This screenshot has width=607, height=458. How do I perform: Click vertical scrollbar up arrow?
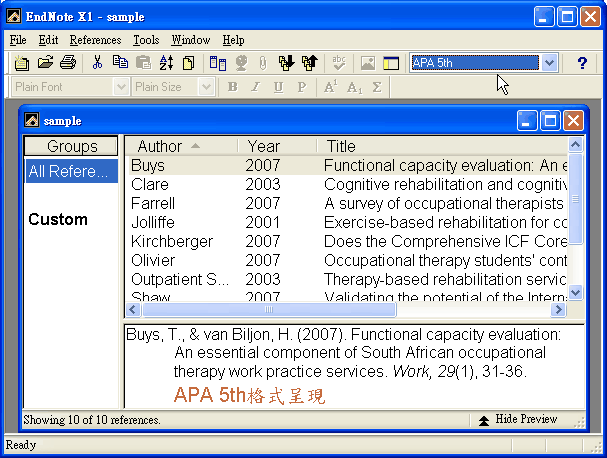click(x=576, y=144)
